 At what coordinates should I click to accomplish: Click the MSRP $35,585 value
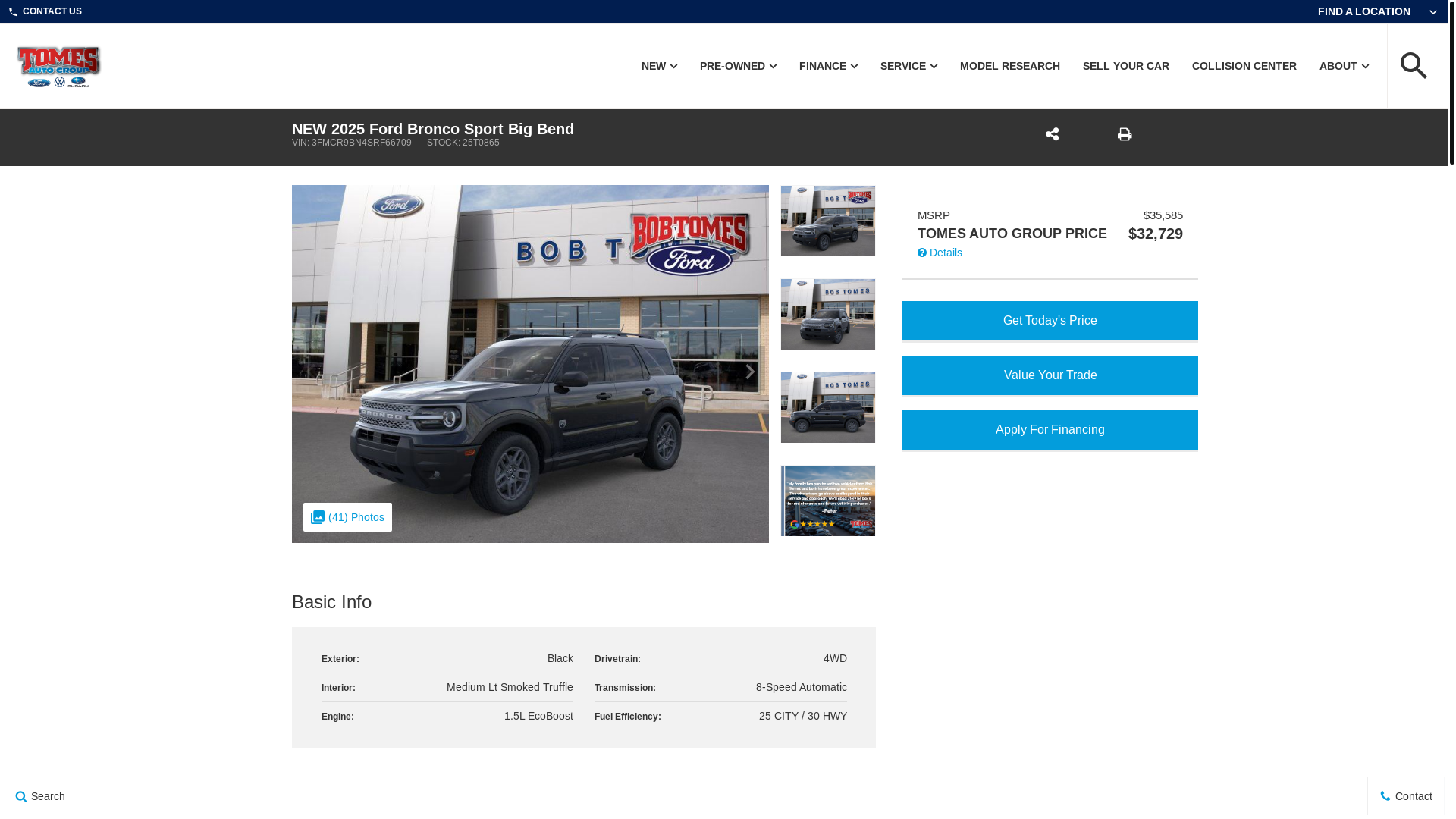[1163, 215]
